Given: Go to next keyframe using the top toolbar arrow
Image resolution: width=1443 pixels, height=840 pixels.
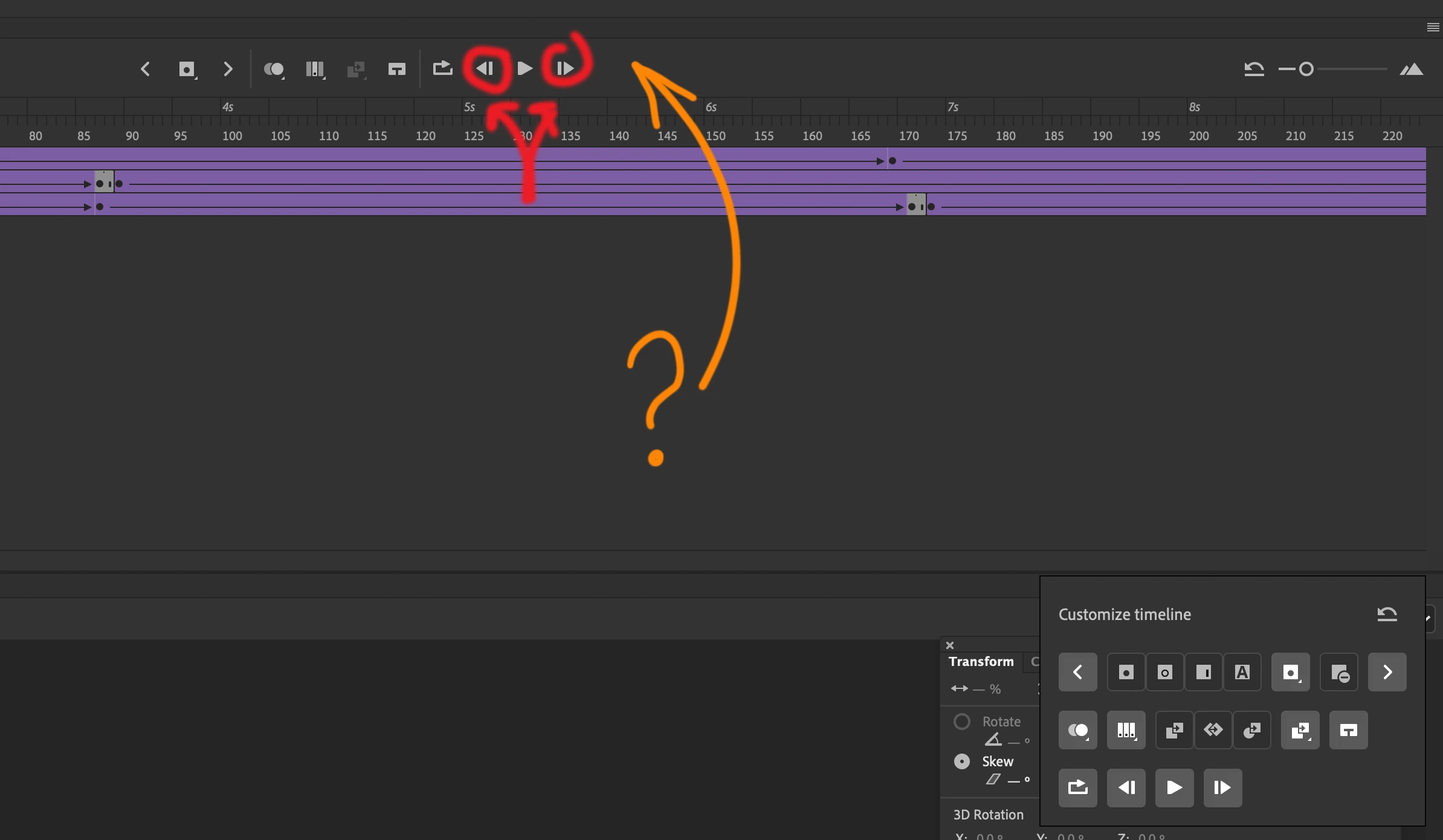Looking at the screenshot, I should (x=228, y=69).
